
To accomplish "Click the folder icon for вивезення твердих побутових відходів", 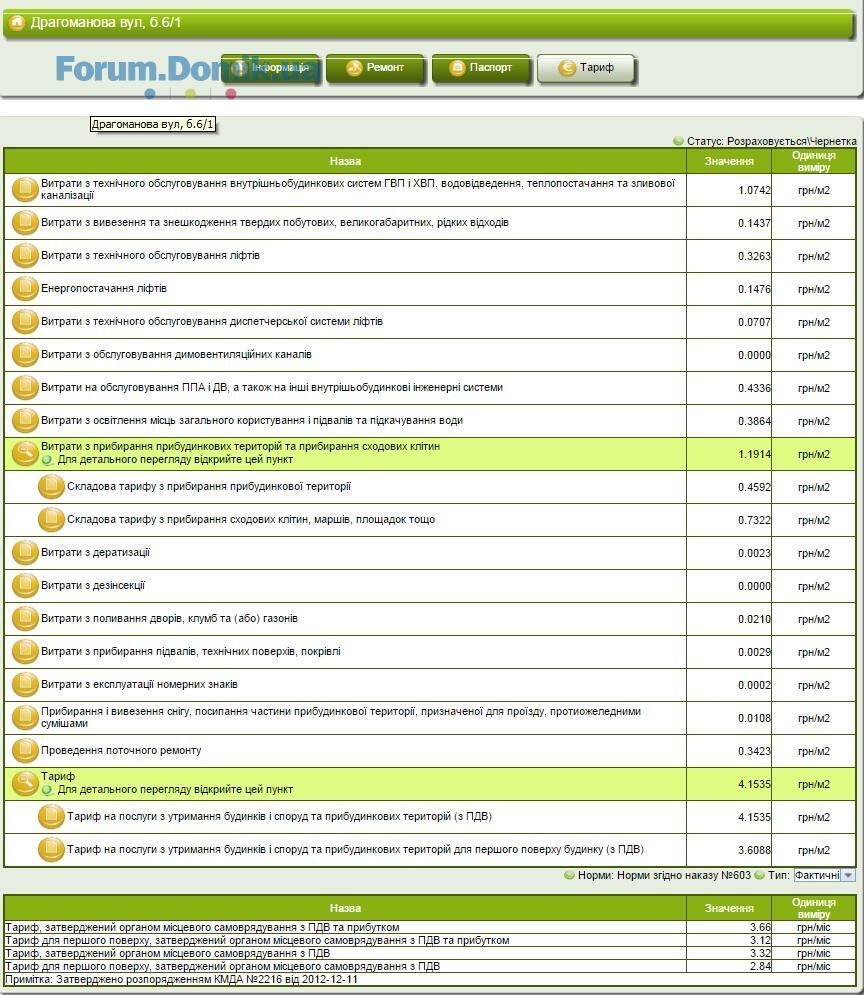I will click(25, 223).
